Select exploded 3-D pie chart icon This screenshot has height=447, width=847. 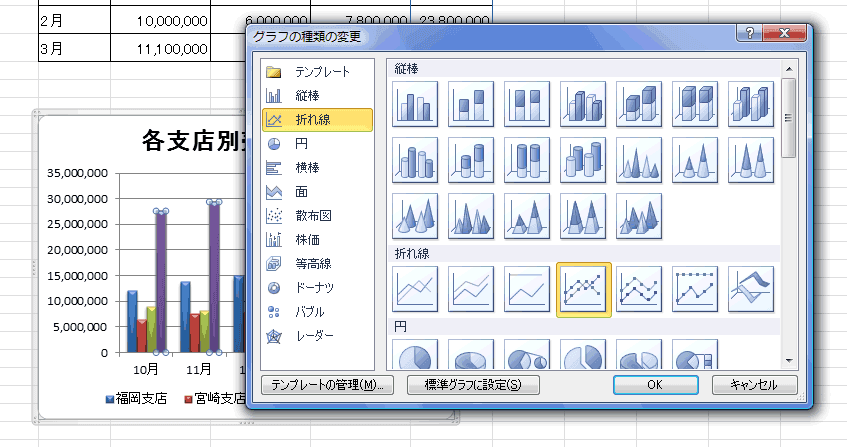tap(639, 355)
